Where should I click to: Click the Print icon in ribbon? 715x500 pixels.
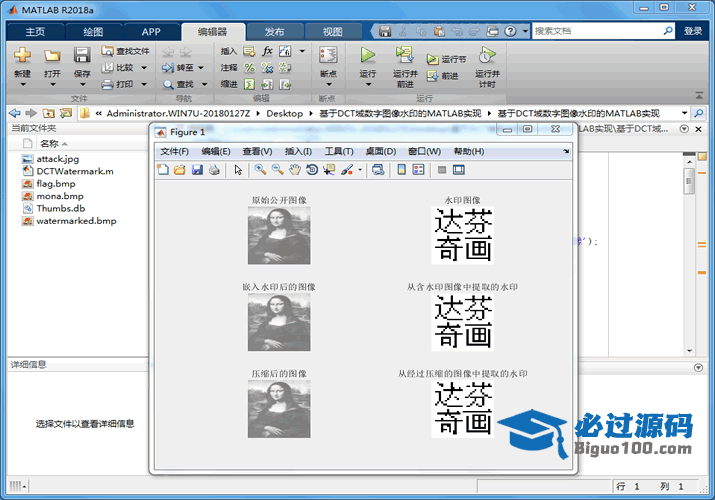[x=108, y=84]
